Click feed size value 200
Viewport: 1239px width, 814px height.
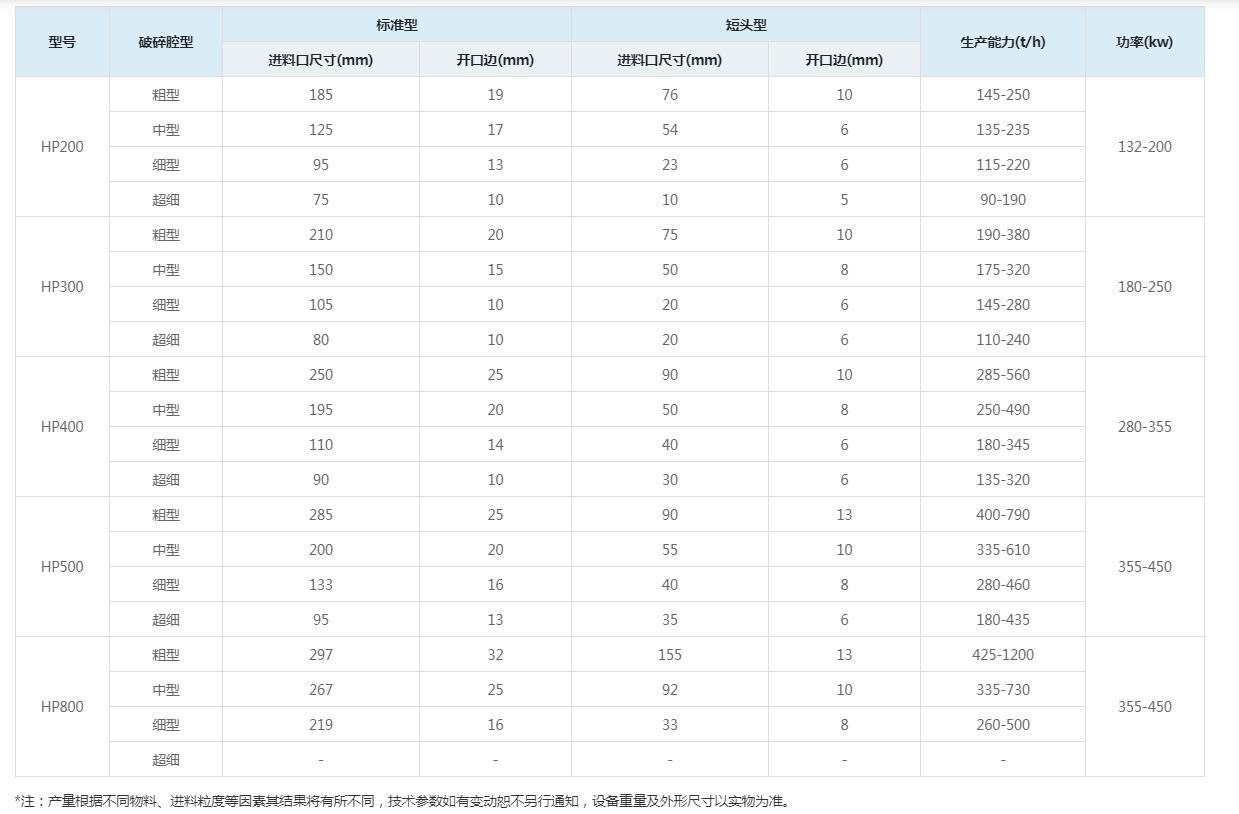coord(321,550)
